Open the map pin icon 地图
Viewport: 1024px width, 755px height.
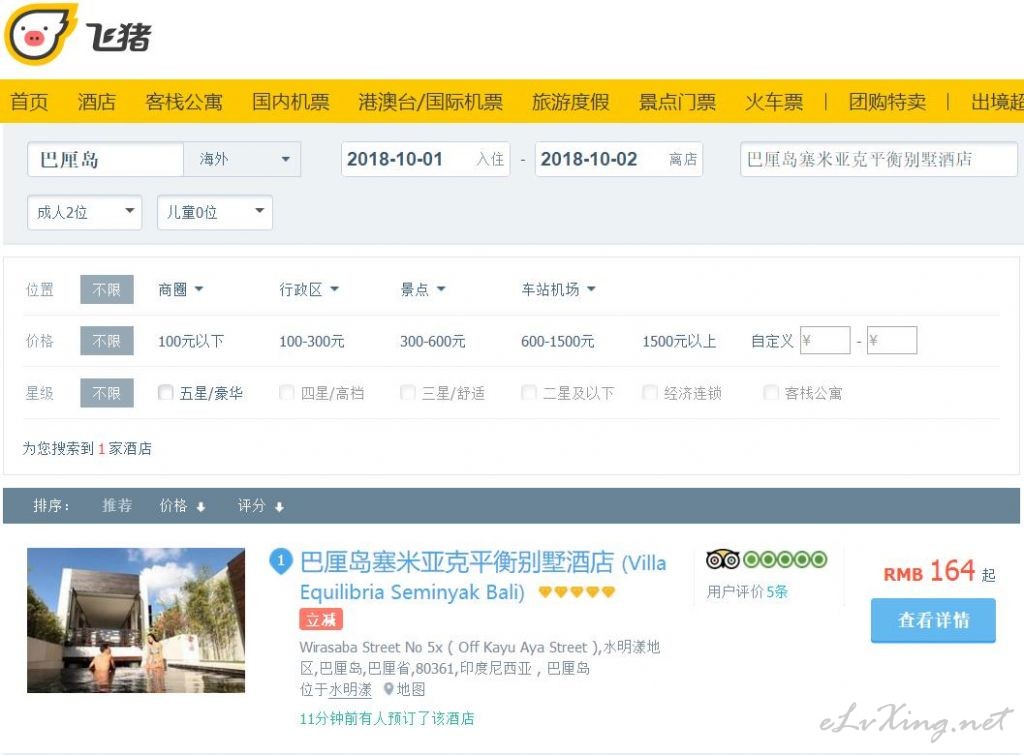point(404,689)
